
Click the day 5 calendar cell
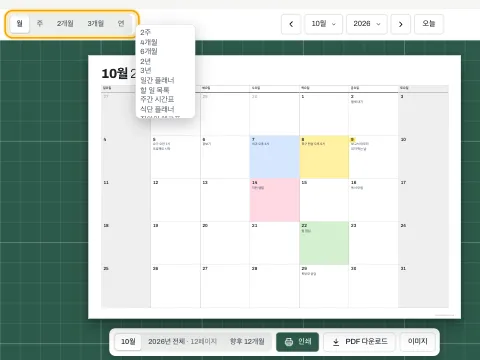[175, 157]
